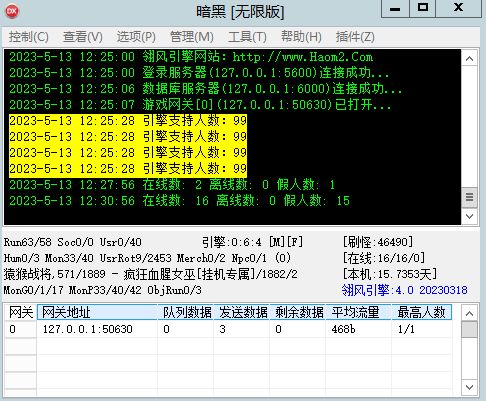Screen dimensions: 486x401
Task: Click the Hum0/3 Mon33/40 status line
Action: (147, 258)
